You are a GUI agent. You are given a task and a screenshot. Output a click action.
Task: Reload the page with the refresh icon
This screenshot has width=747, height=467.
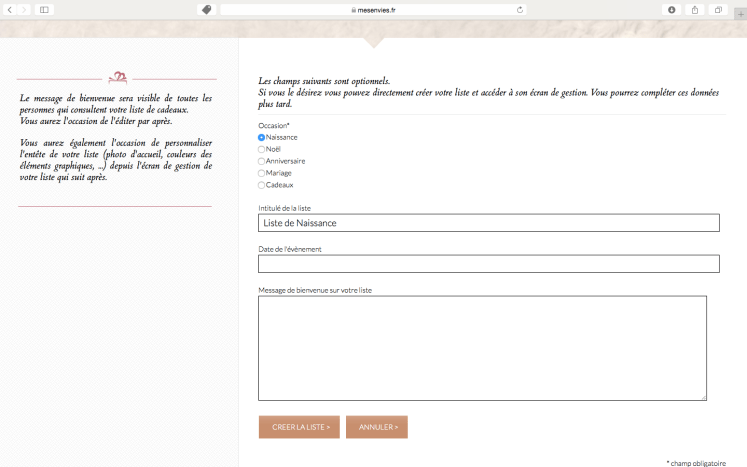[520, 9]
